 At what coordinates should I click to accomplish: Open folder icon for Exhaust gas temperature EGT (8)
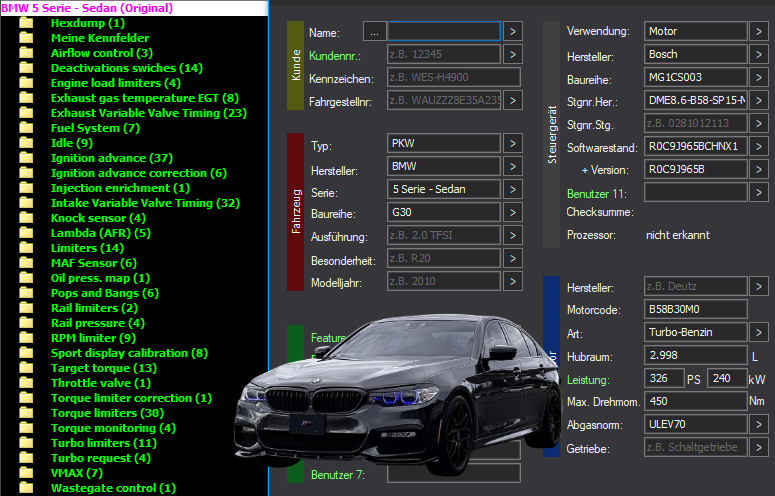26,98
